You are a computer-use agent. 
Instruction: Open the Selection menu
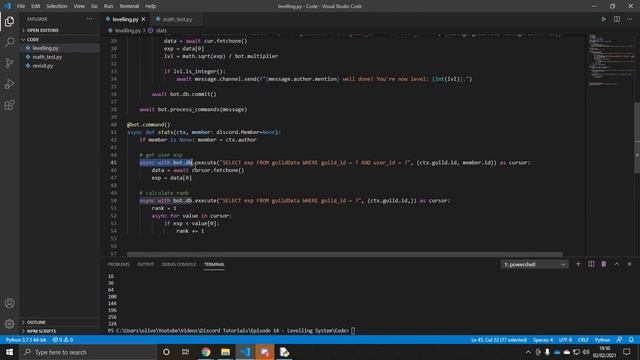click(57, 6)
